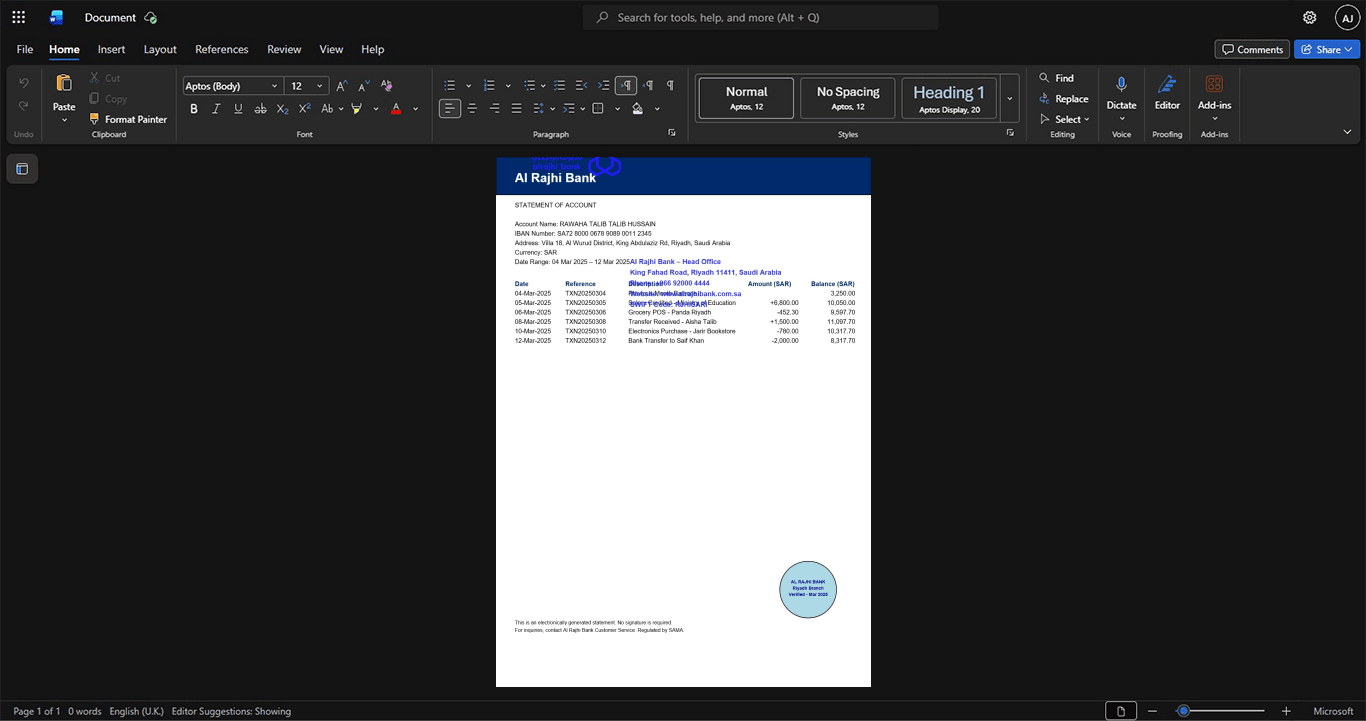Apply bold formatting
Image resolution: width=1366 pixels, height=721 pixels.
(194, 109)
